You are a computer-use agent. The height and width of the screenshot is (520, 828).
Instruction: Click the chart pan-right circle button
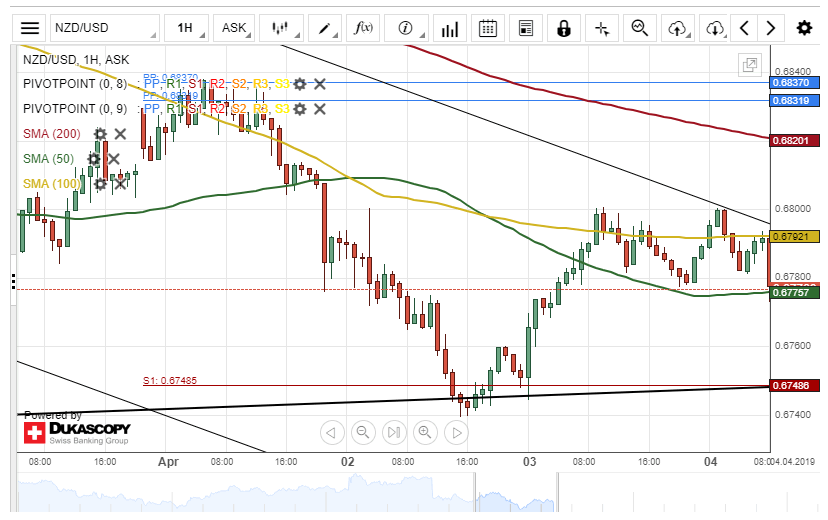click(456, 433)
